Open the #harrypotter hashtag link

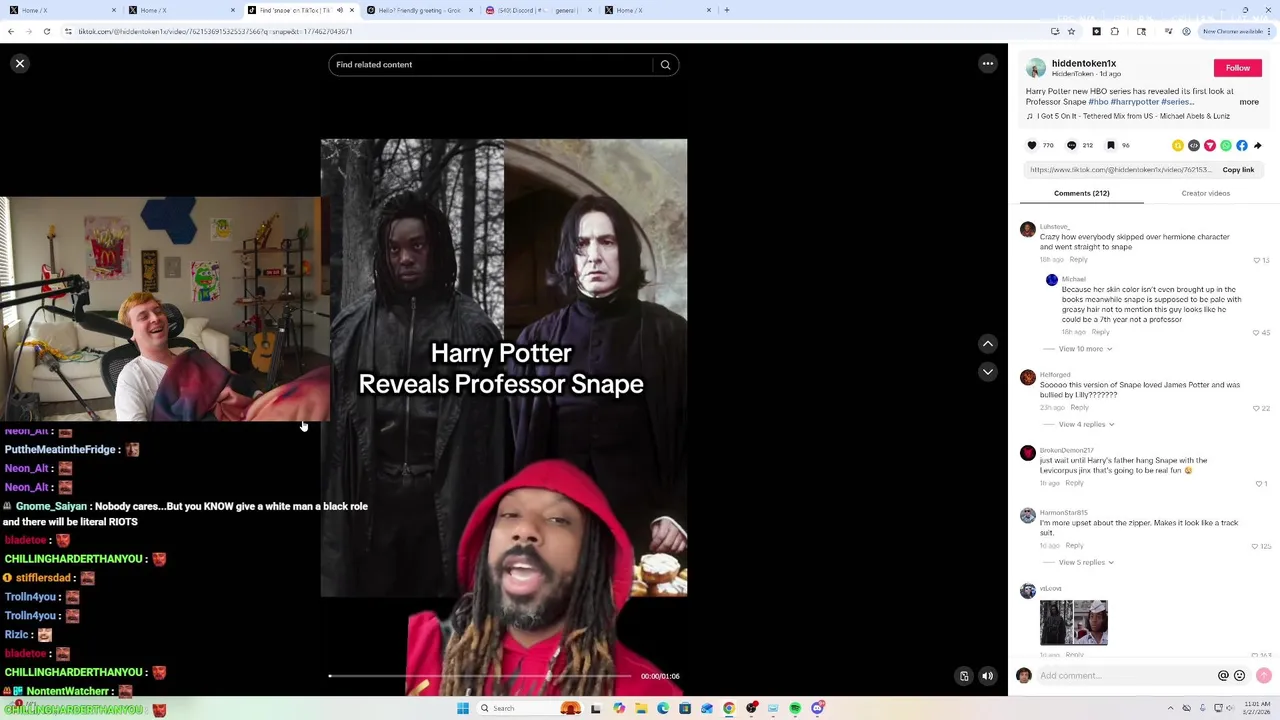pos(1135,102)
